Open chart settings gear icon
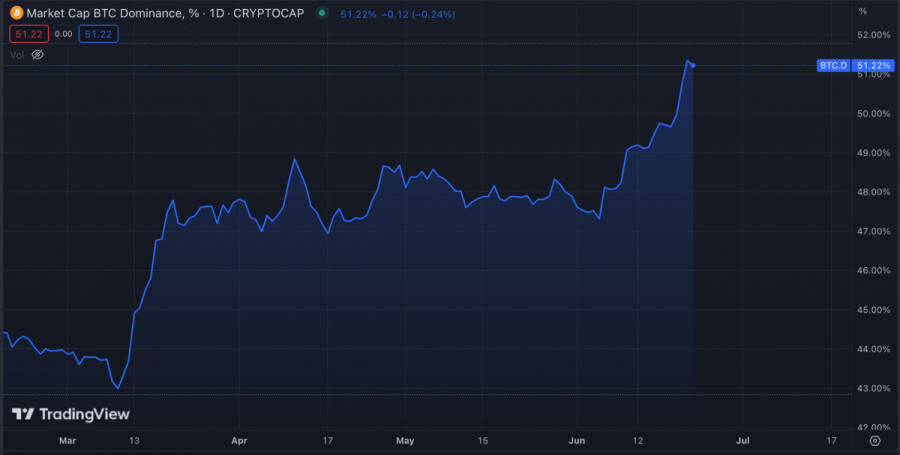Screen dimensions: 900x455 pos(875,440)
